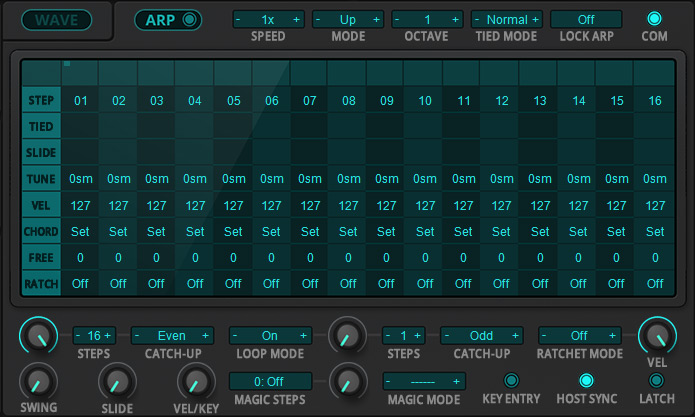Click the Slide knob
The image size is (695, 417).
tap(115, 382)
